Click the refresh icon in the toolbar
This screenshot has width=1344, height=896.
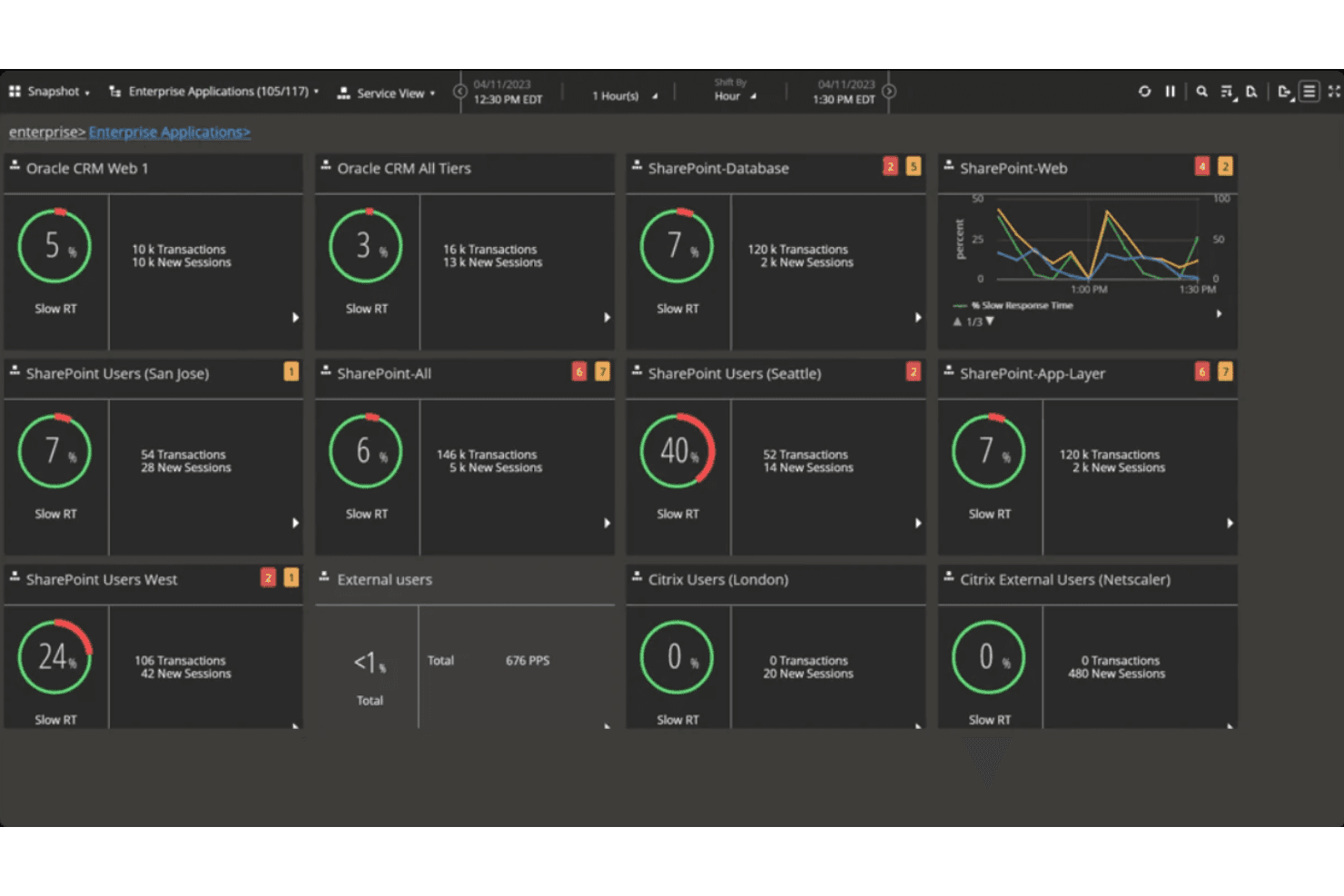point(1144,91)
